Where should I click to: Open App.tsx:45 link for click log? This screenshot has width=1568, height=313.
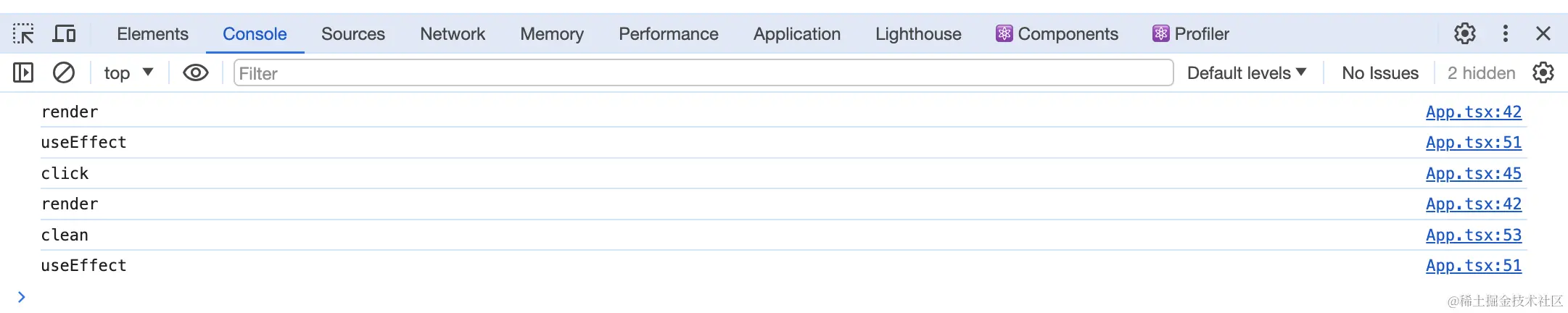(x=1474, y=173)
